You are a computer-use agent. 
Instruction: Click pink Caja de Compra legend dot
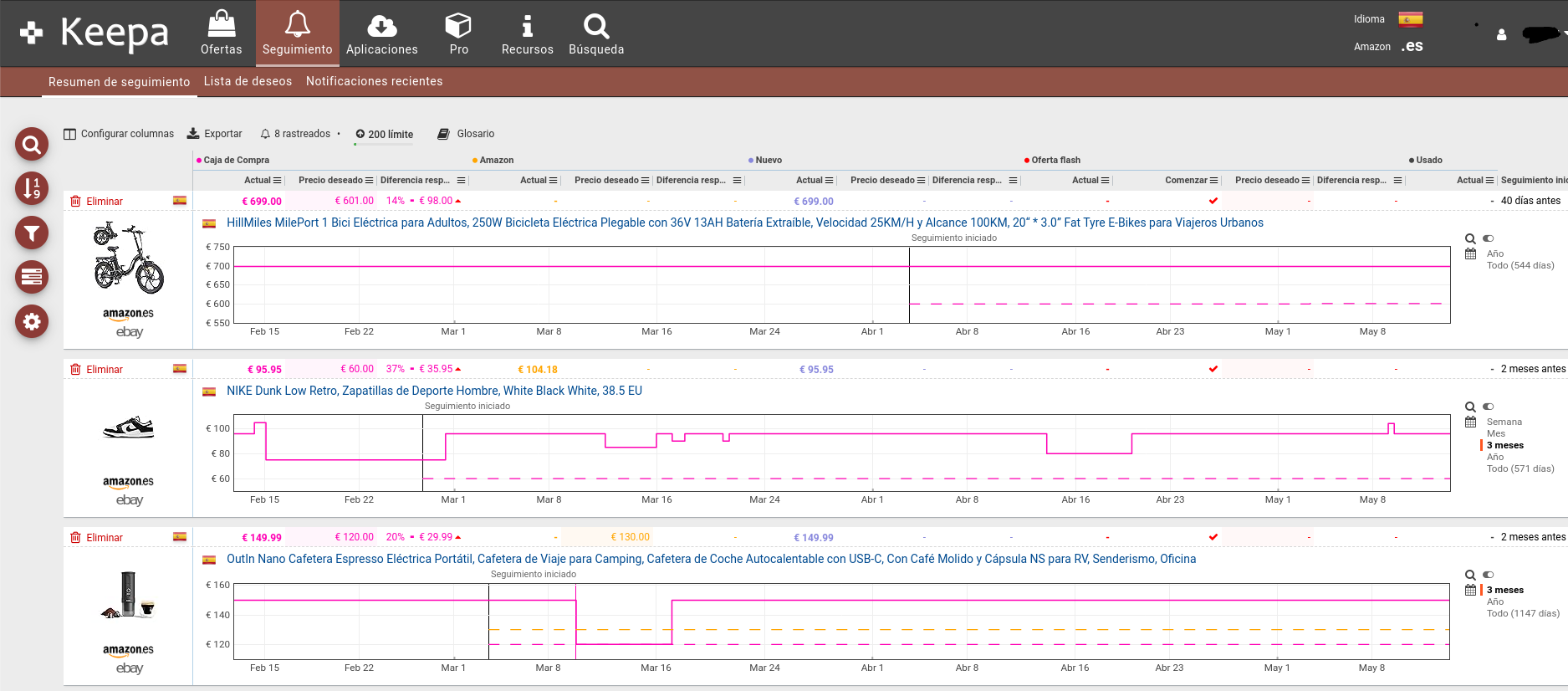tap(199, 161)
